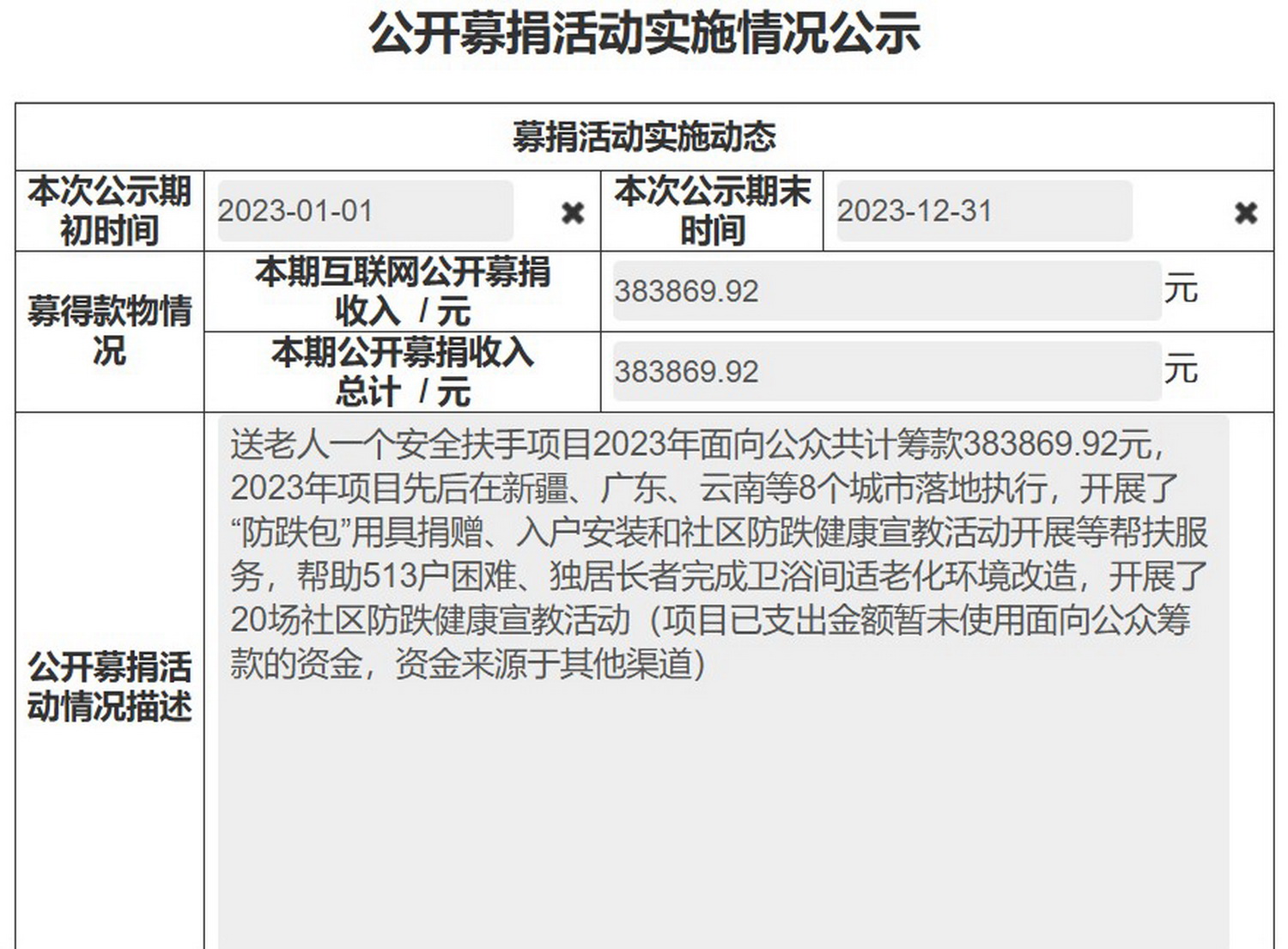
Task: Clear the start date 2023-01-01 with X icon
Action: (573, 212)
